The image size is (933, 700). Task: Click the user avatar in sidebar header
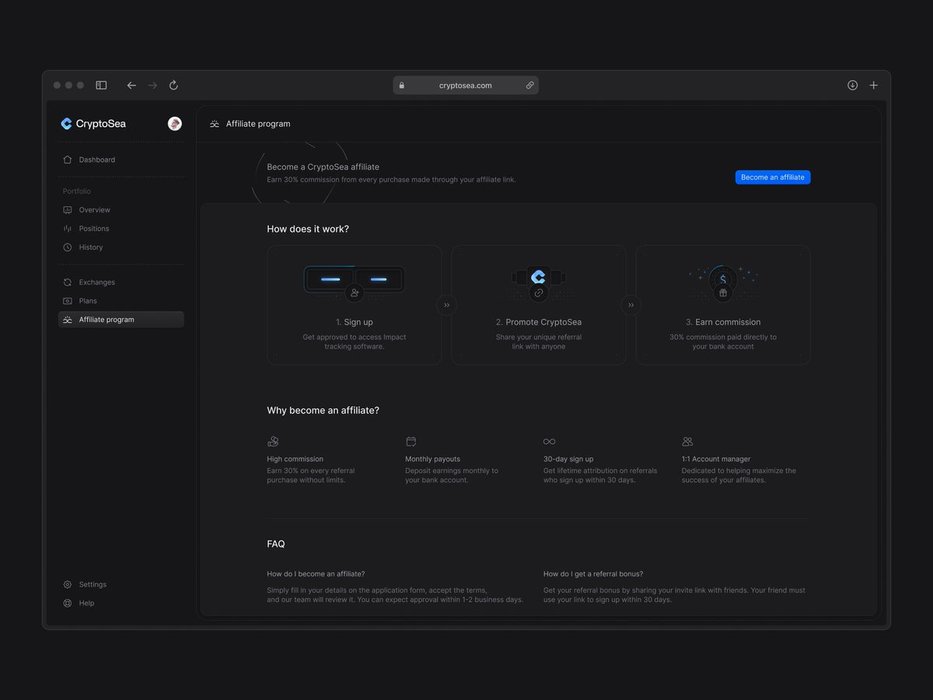click(x=175, y=124)
